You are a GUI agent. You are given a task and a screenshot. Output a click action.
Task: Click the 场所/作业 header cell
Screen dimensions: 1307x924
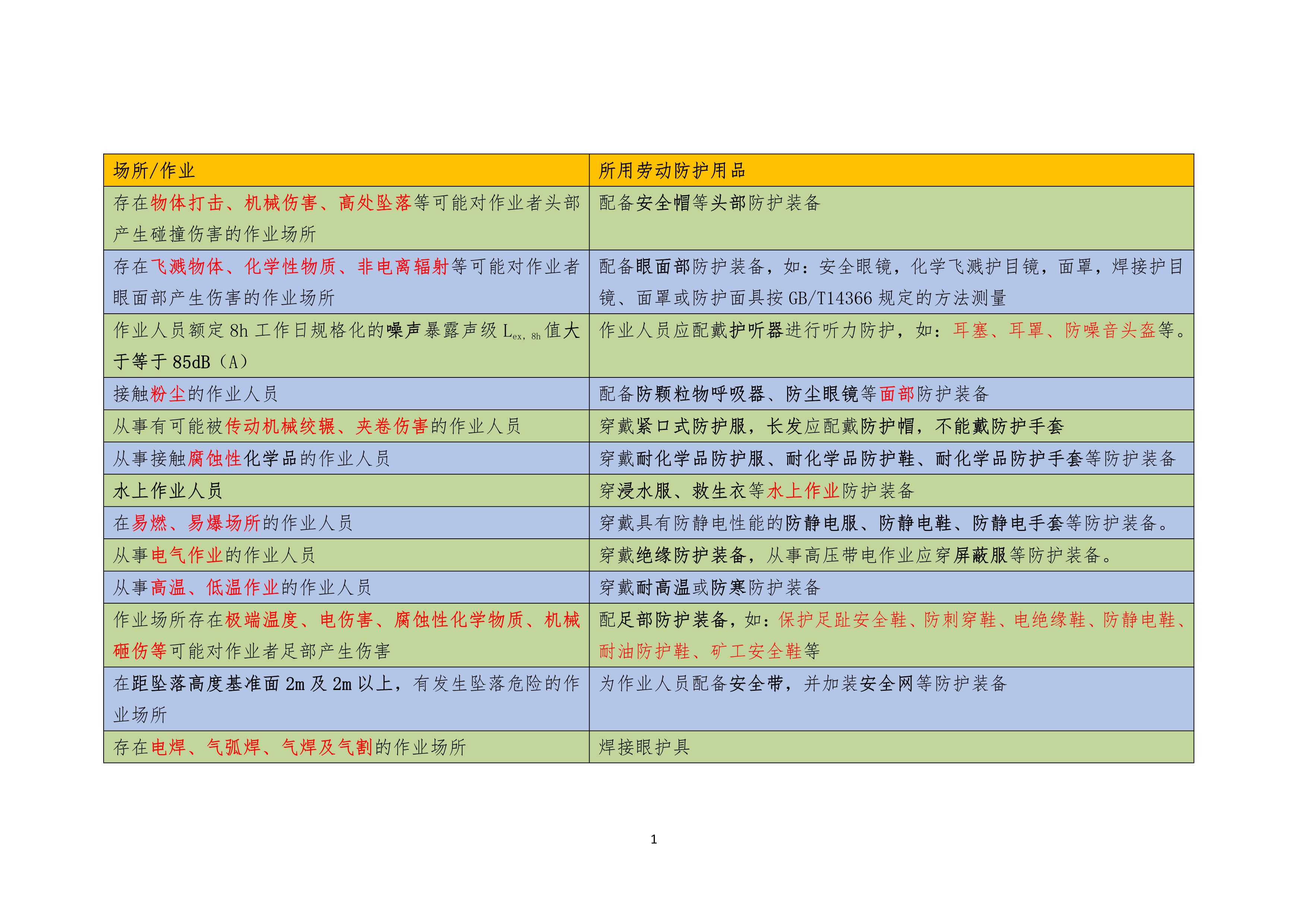click(154, 170)
